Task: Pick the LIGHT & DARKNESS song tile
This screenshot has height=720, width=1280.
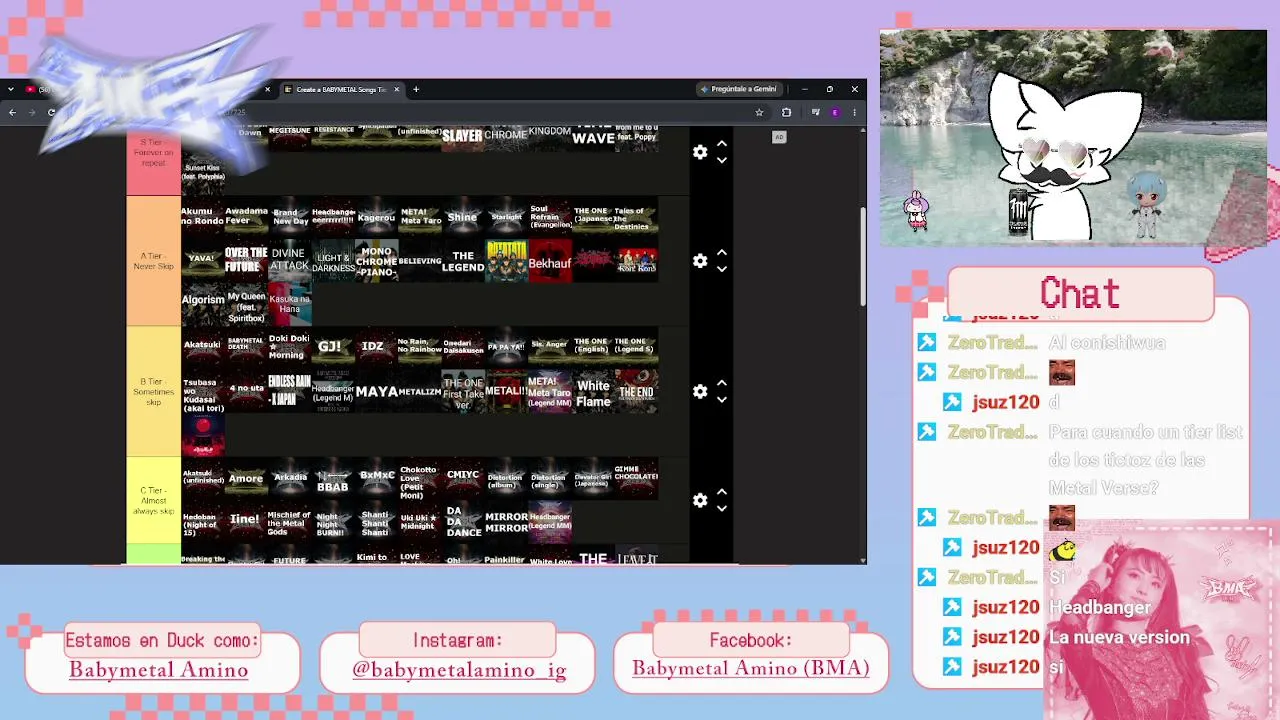Action: coord(333,261)
